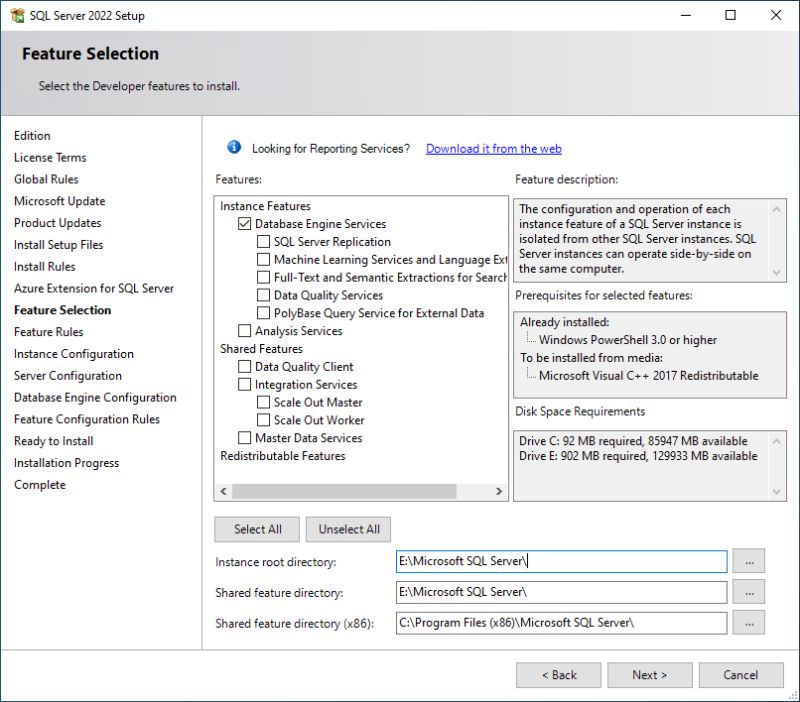800x702 pixels.
Task: Click the Unselect All button
Action: [x=348, y=529]
